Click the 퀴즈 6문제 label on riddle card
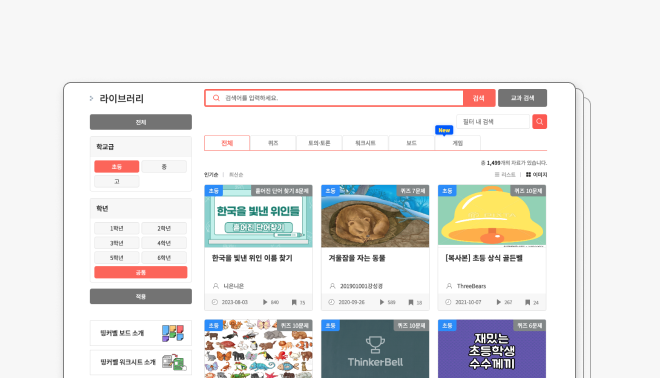This screenshot has width=660, height=378. (530, 325)
